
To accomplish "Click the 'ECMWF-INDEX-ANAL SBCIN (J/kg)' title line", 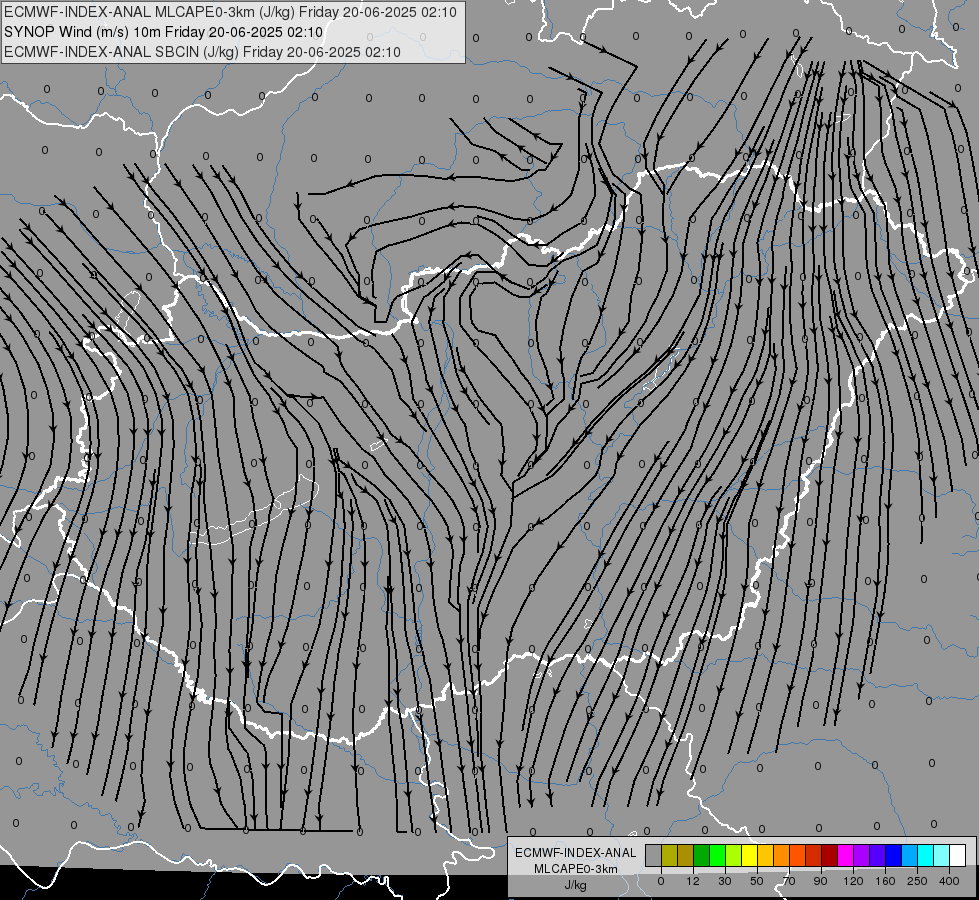I will point(202,52).
